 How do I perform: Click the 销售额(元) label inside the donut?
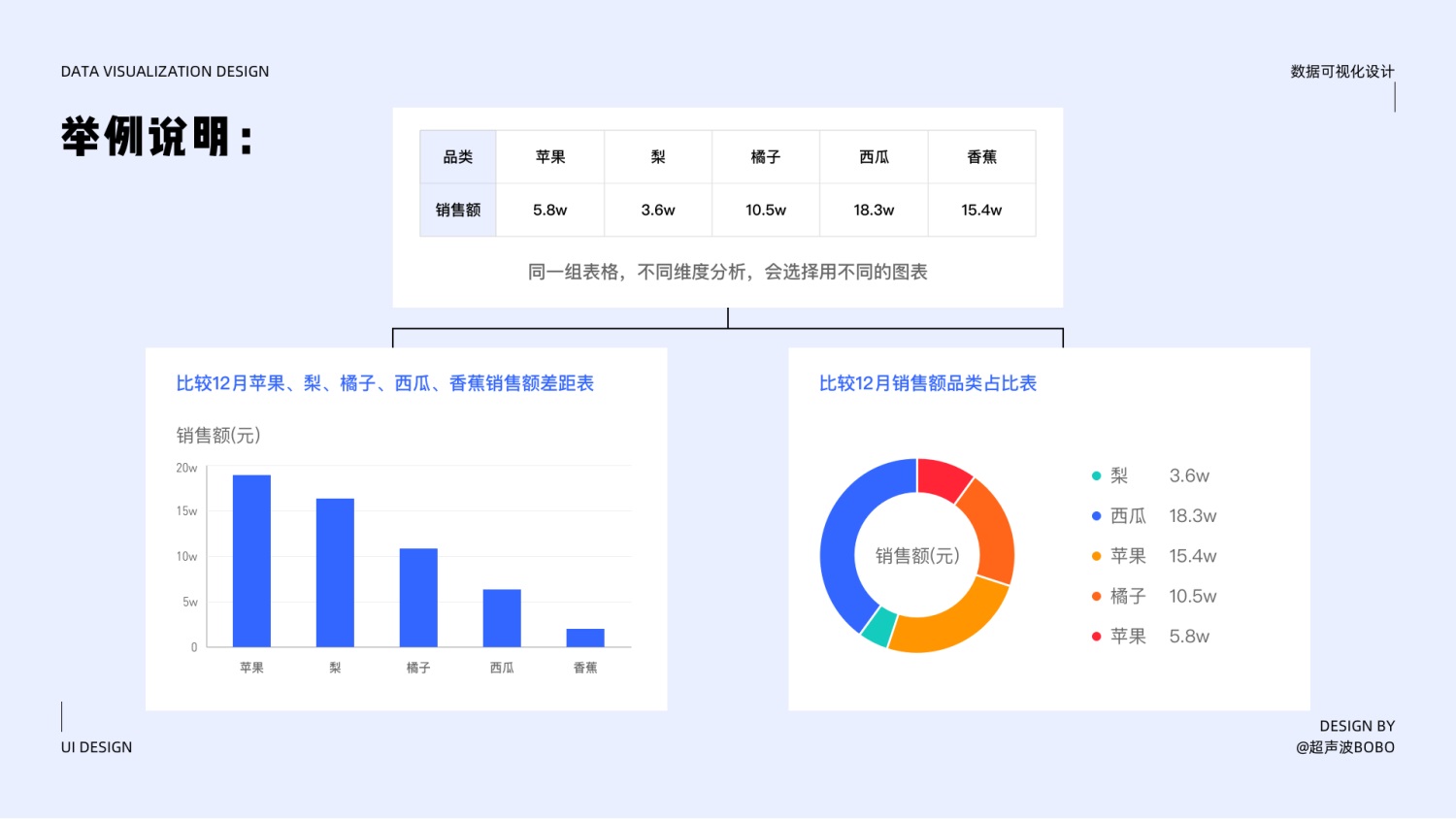tap(917, 556)
